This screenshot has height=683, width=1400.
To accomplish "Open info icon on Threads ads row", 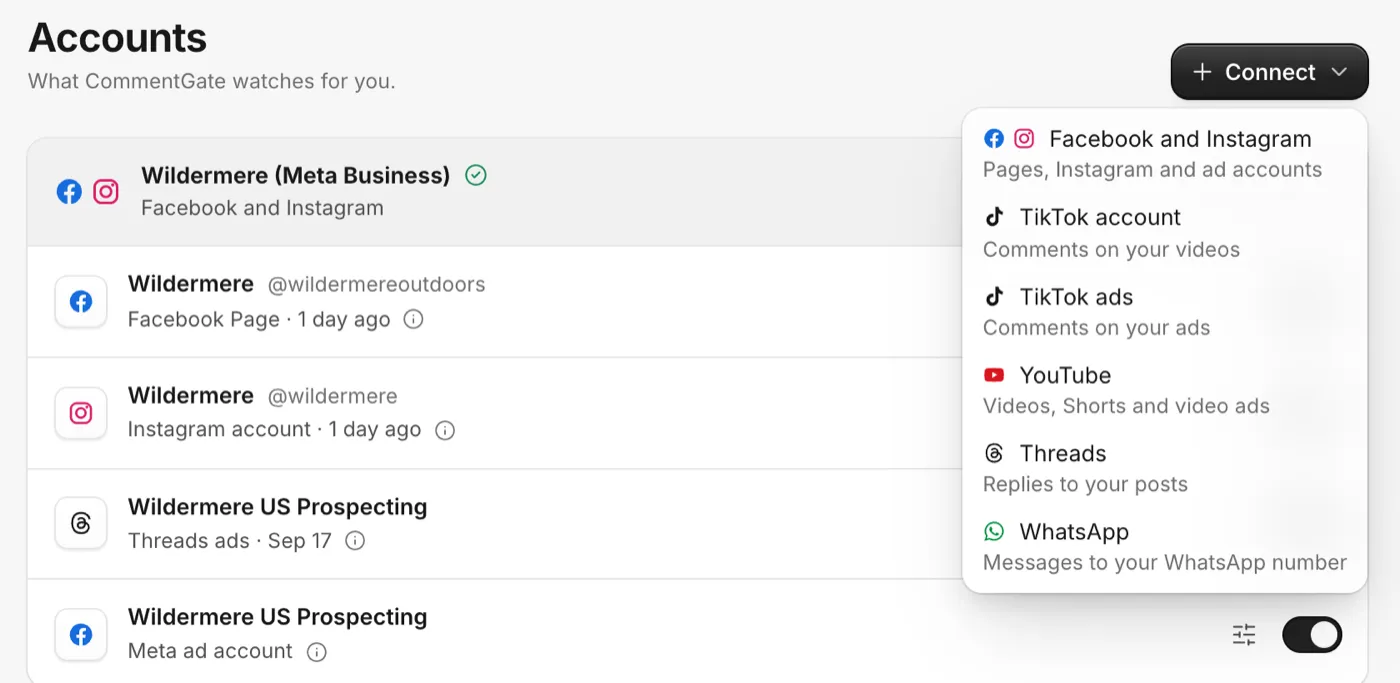I will click(x=355, y=541).
